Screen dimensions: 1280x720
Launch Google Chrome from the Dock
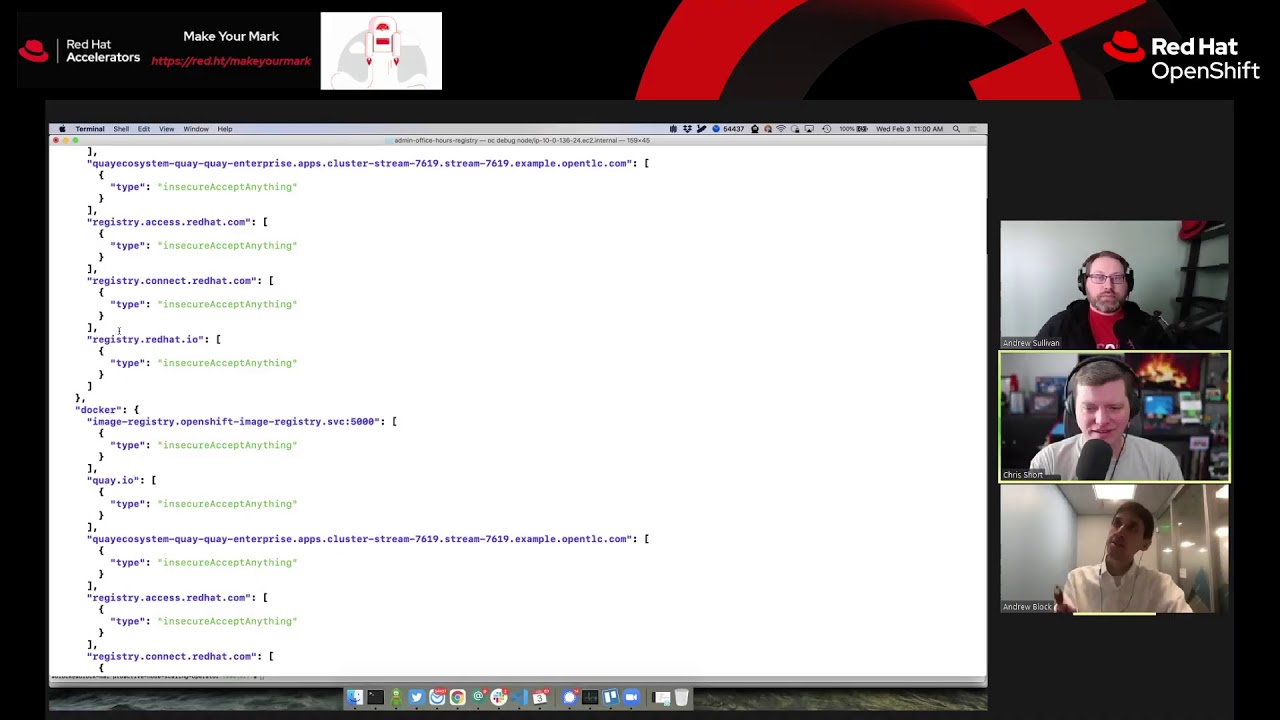coord(457,697)
